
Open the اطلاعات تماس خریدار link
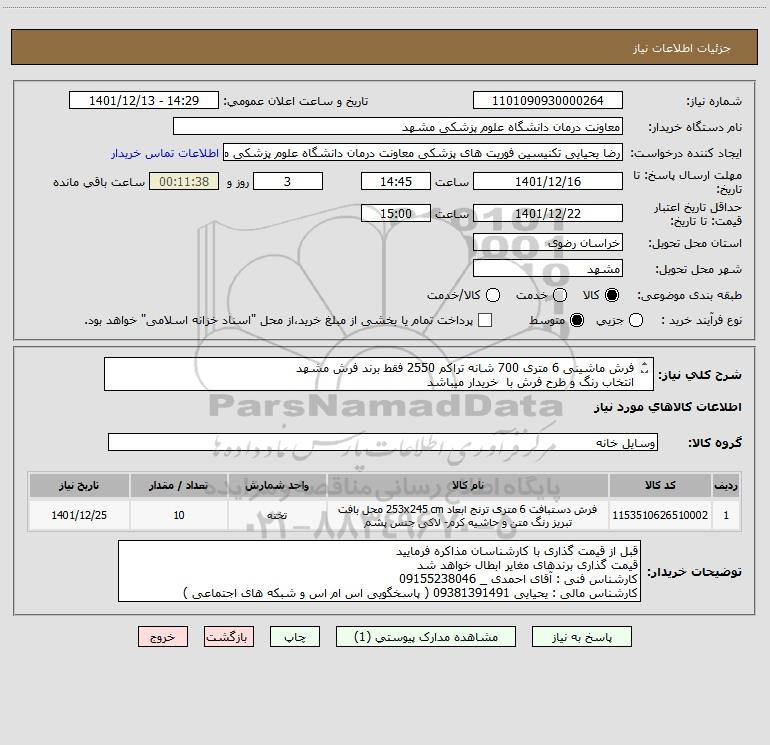click(165, 153)
